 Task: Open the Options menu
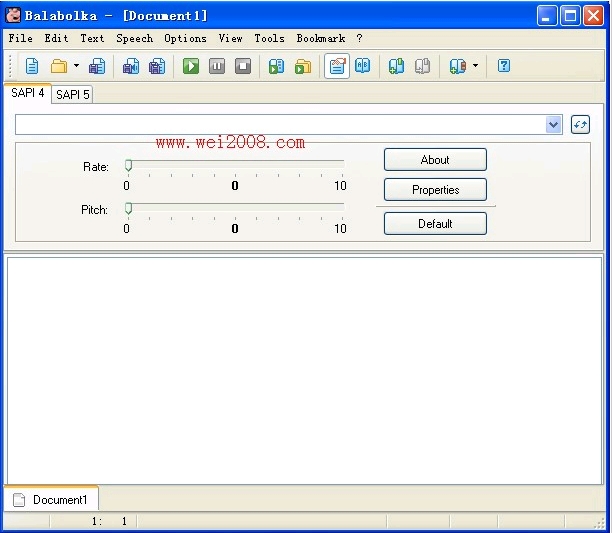pyautogui.click(x=185, y=38)
